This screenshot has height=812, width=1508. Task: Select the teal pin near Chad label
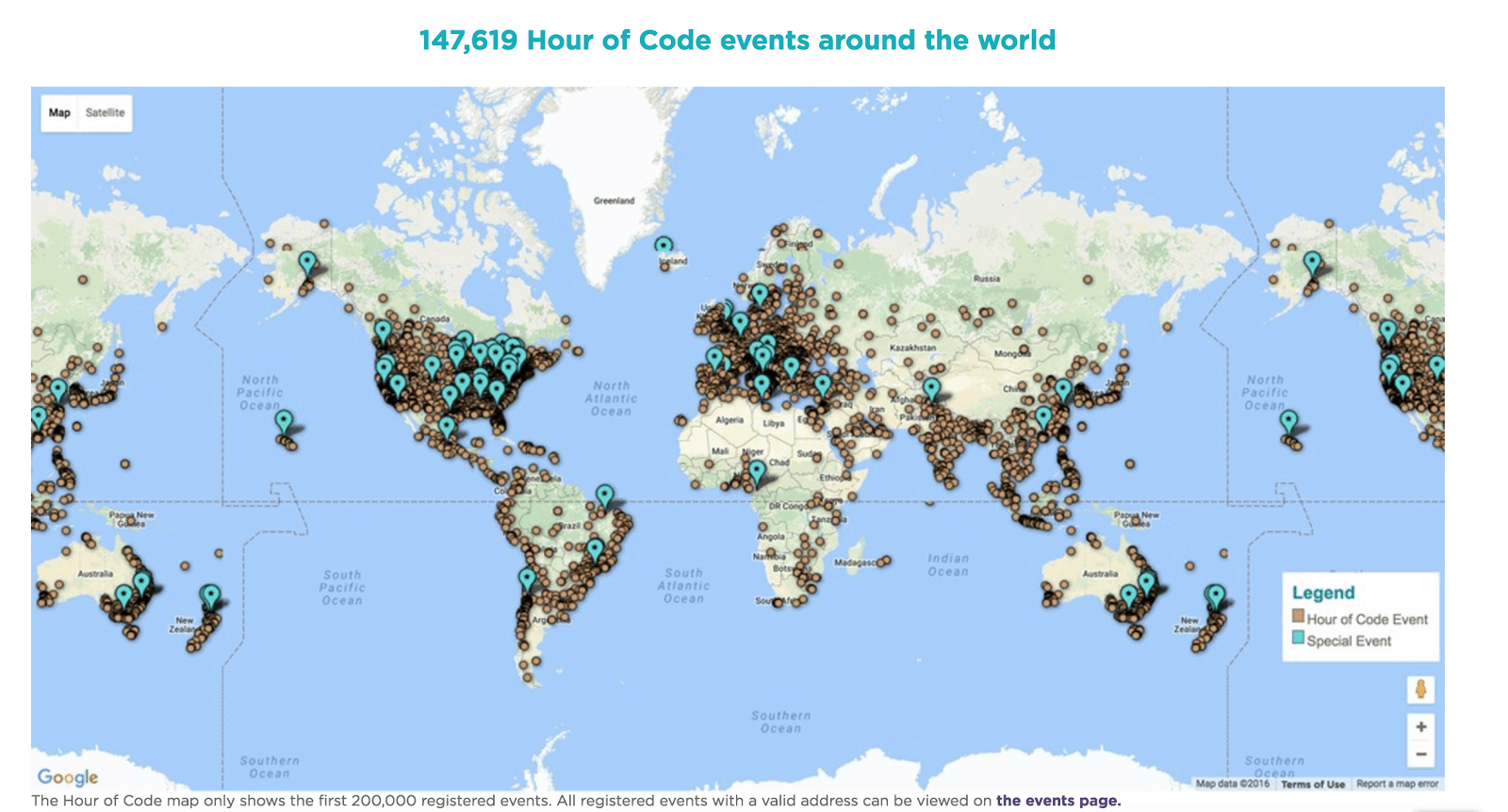tap(757, 471)
